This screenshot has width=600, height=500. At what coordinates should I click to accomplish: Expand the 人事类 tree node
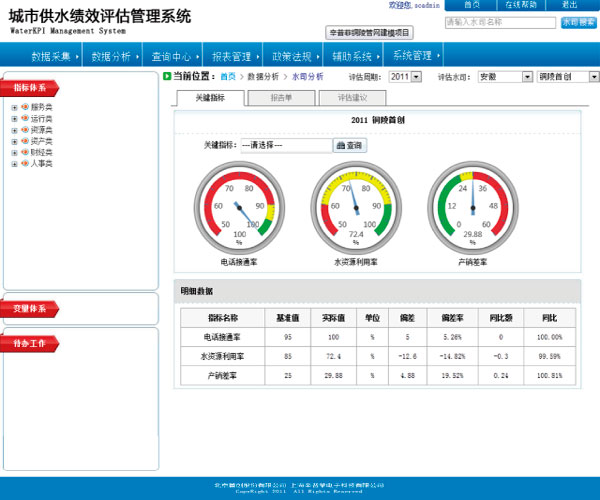14,162
